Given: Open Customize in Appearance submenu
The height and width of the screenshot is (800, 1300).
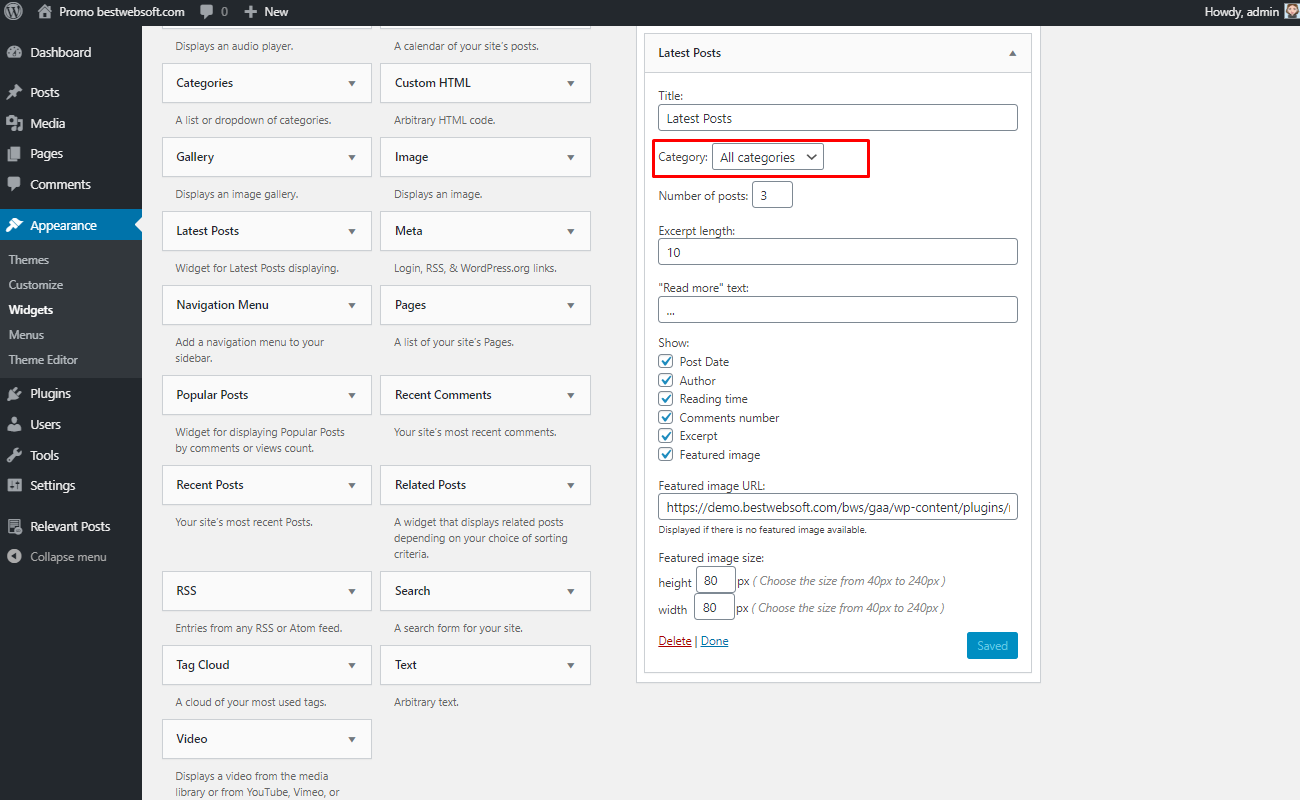Looking at the screenshot, I should (36, 285).
